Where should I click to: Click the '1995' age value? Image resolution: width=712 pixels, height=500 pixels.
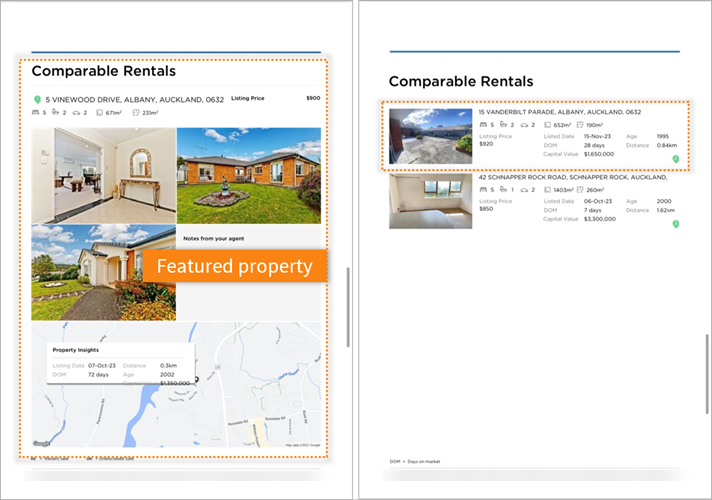[x=663, y=136]
